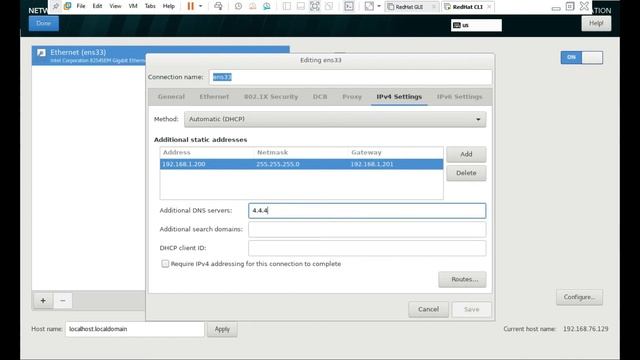Image resolution: width=640 pixels, height=360 pixels.
Task: Open the Help menu
Action: pyautogui.click(x=169, y=6)
